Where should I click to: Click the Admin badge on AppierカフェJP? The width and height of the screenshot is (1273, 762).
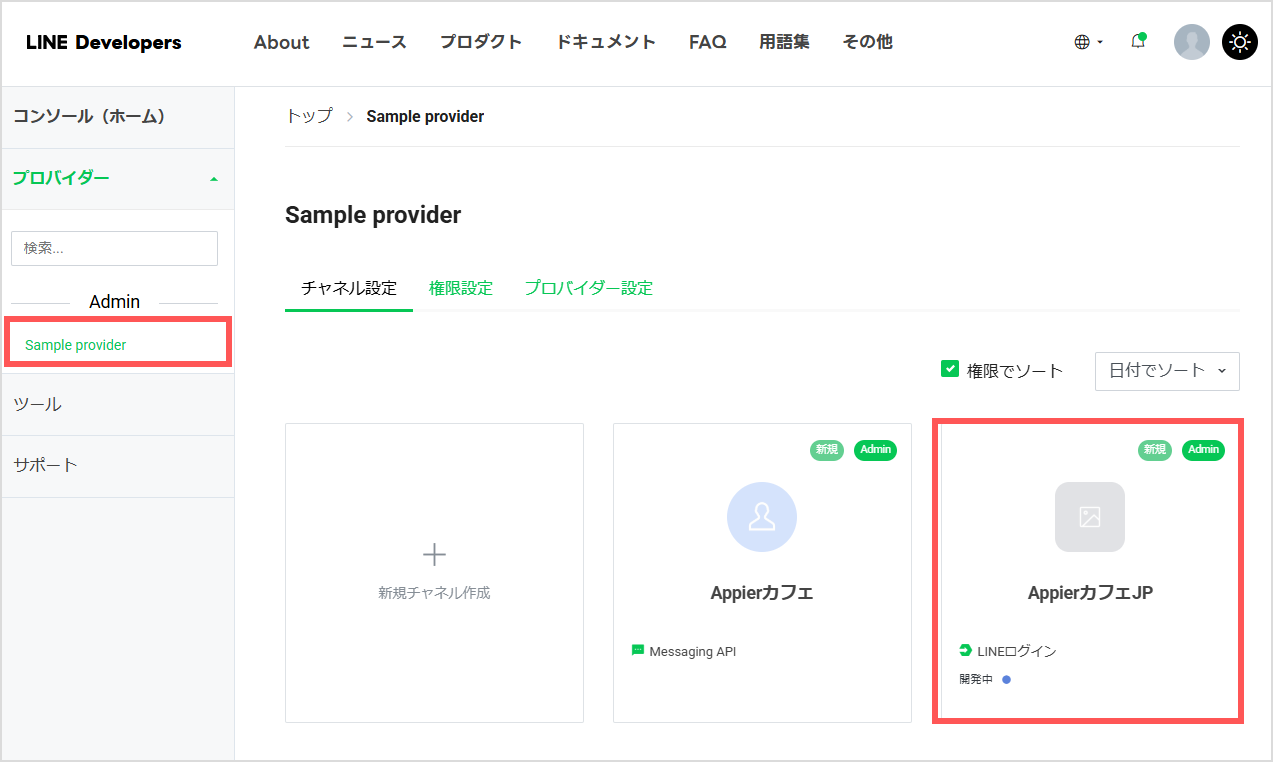coord(1203,450)
